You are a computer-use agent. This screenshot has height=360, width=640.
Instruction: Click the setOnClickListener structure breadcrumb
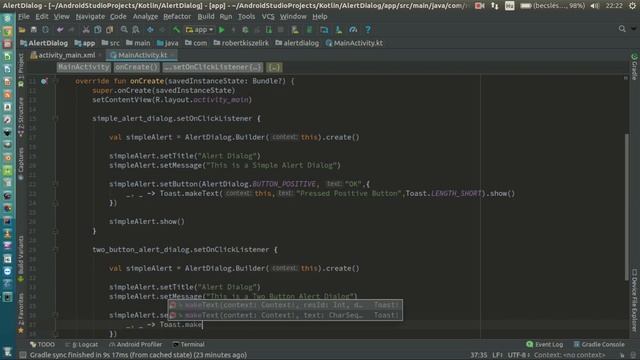[x=213, y=67]
